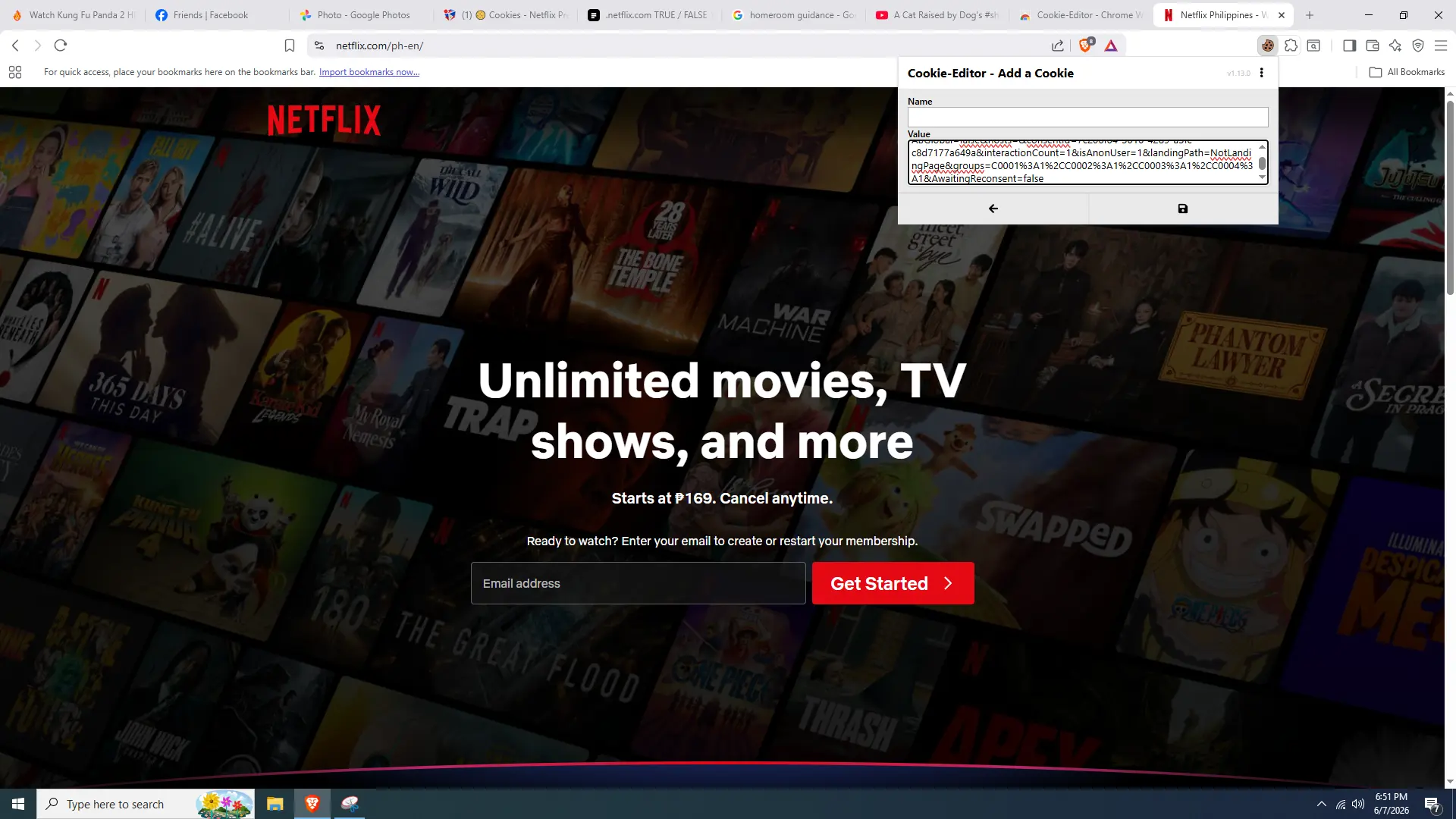Switch to Watch Kung Fu Panda 2 tab

[x=73, y=15]
